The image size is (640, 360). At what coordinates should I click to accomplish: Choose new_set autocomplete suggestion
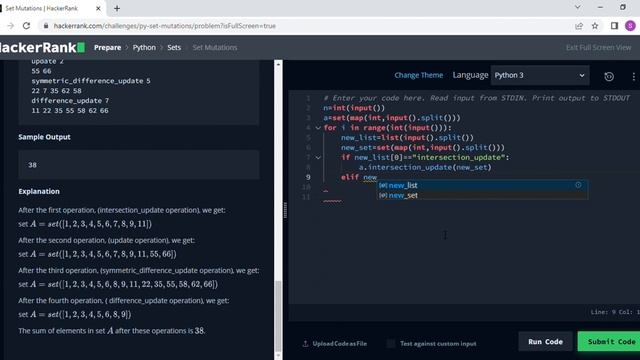482,195
